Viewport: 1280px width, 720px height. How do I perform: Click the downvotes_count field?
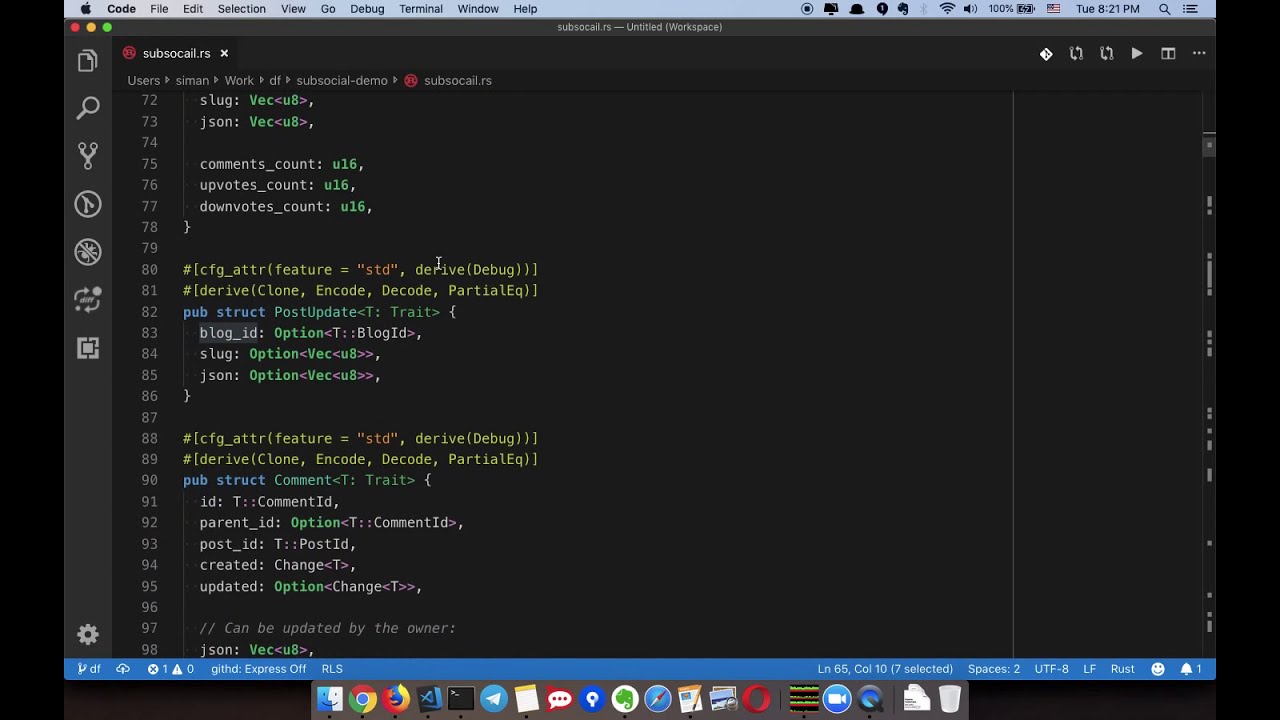(x=261, y=207)
